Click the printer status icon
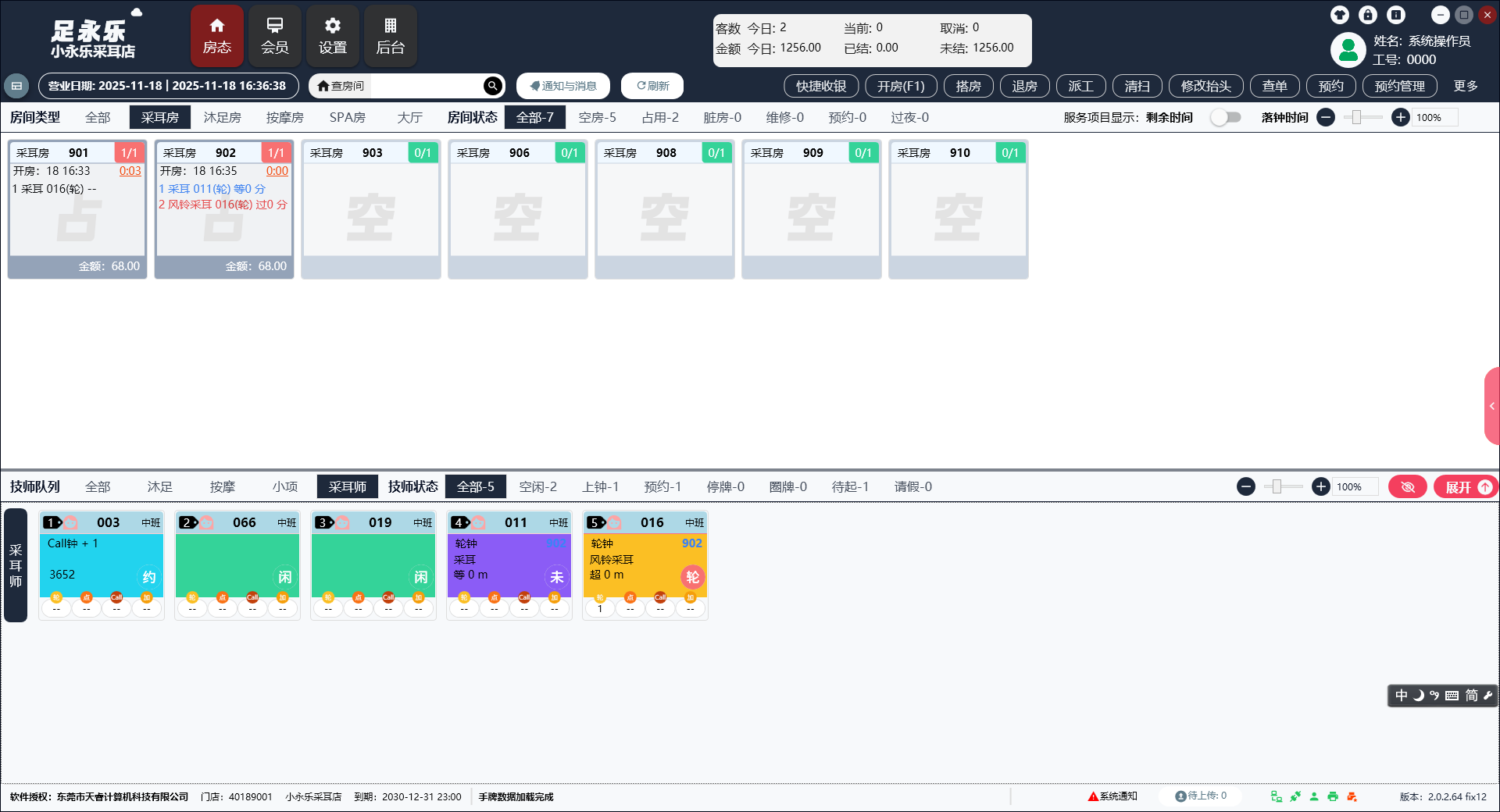Screen dimensions: 1500x812 click(x=1333, y=796)
